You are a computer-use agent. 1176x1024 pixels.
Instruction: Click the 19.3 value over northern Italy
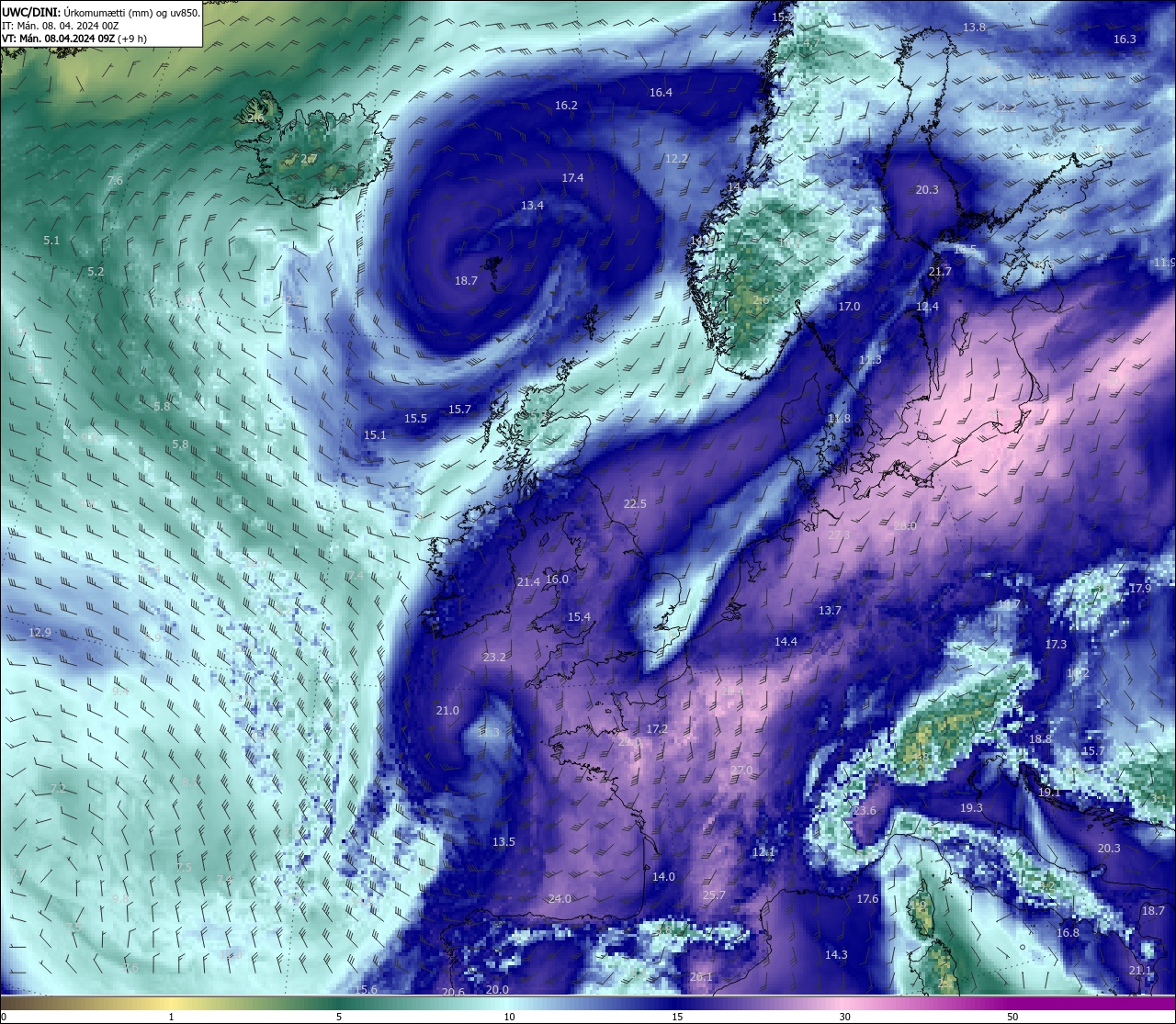pos(971,808)
